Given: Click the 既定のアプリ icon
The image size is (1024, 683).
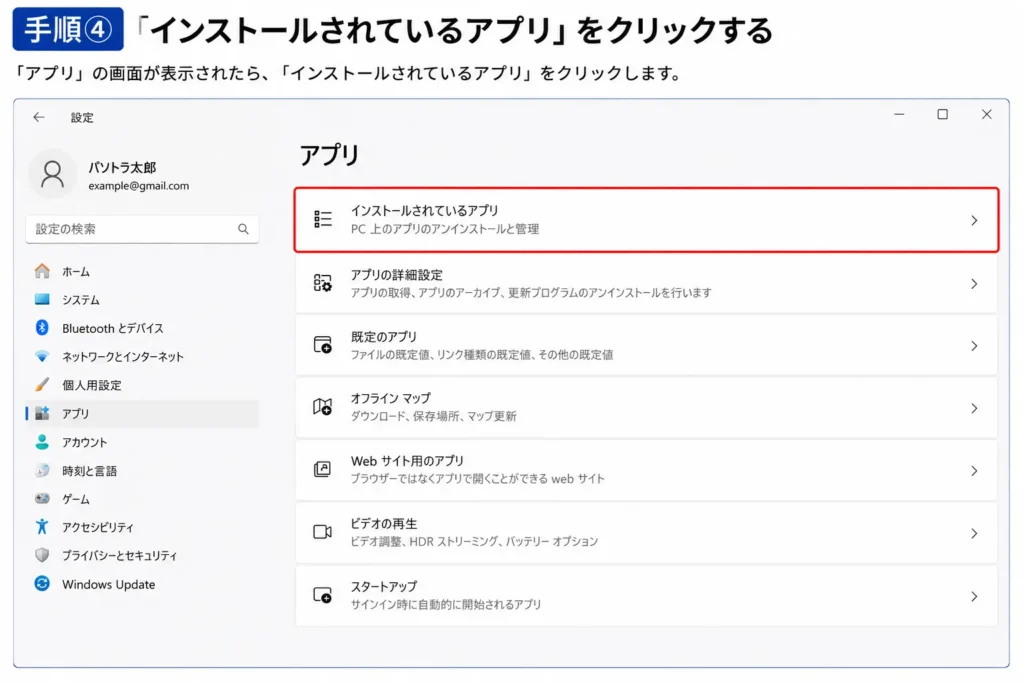Looking at the screenshot, I should 323,345.
